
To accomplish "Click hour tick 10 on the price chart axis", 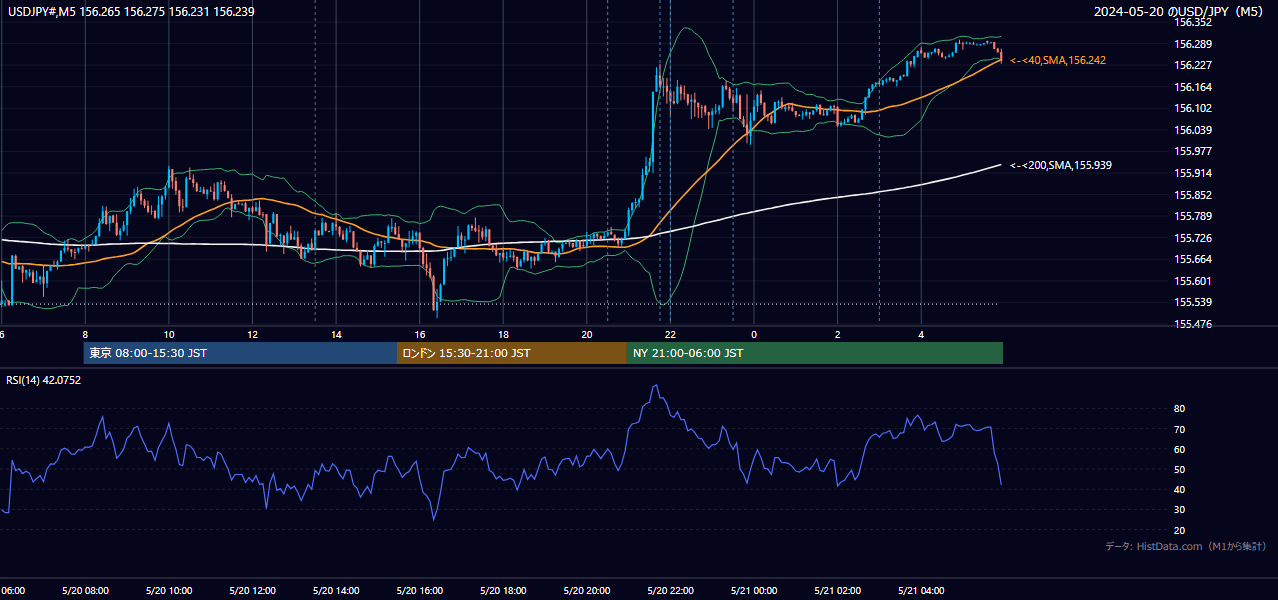I will [169, 334].
